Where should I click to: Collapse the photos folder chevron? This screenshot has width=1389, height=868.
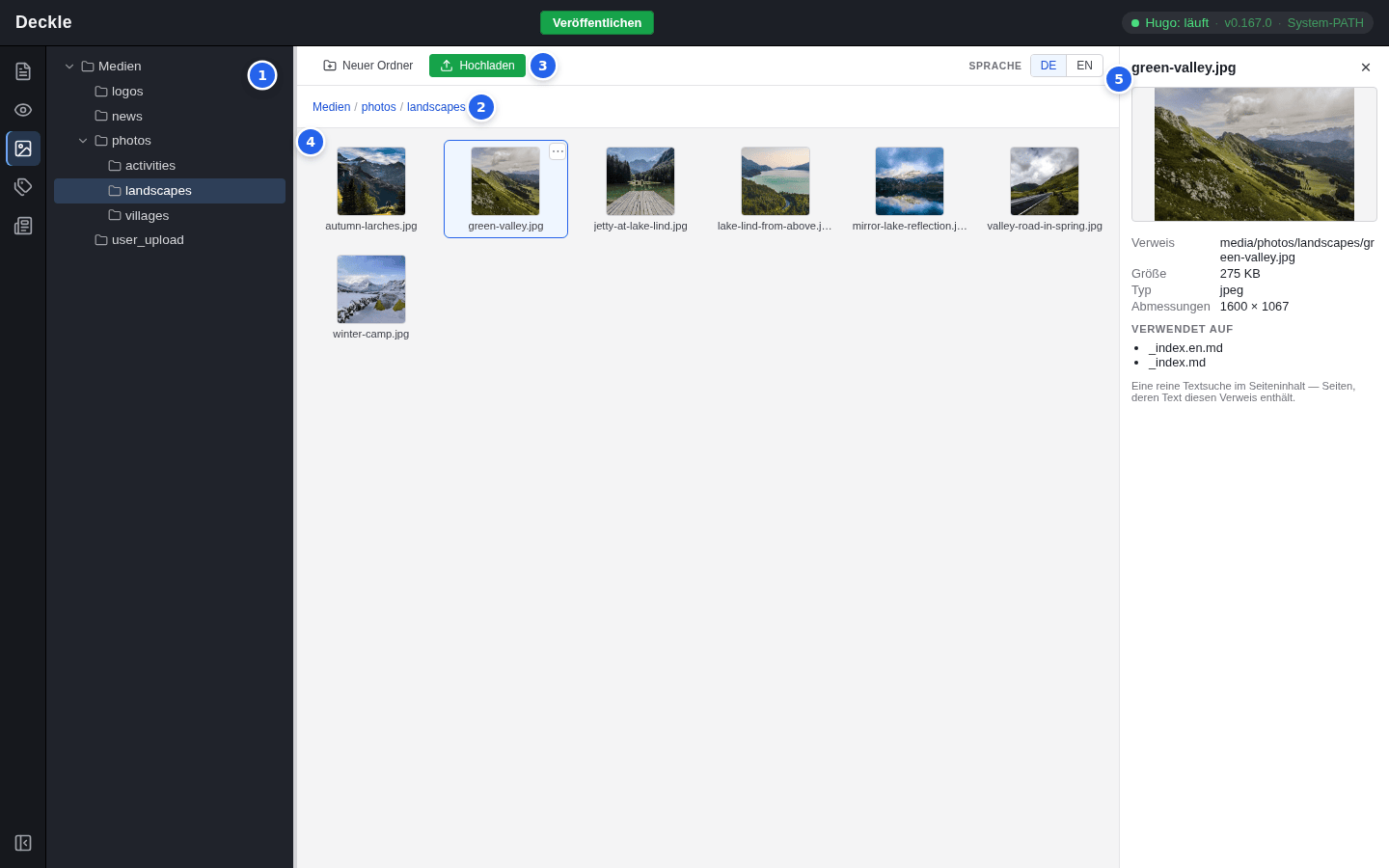coord(83,141)
